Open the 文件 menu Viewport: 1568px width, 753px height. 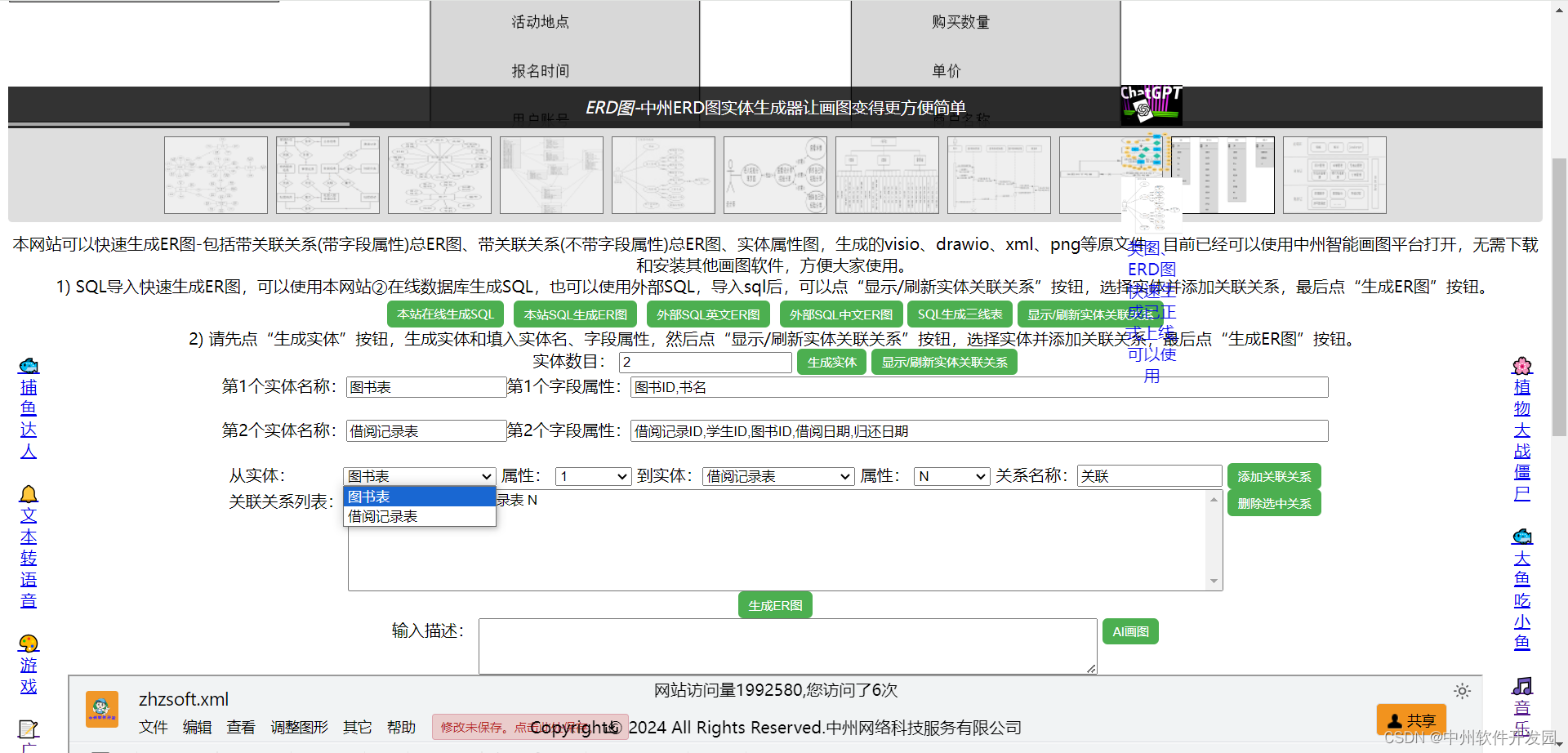[153, 727]
